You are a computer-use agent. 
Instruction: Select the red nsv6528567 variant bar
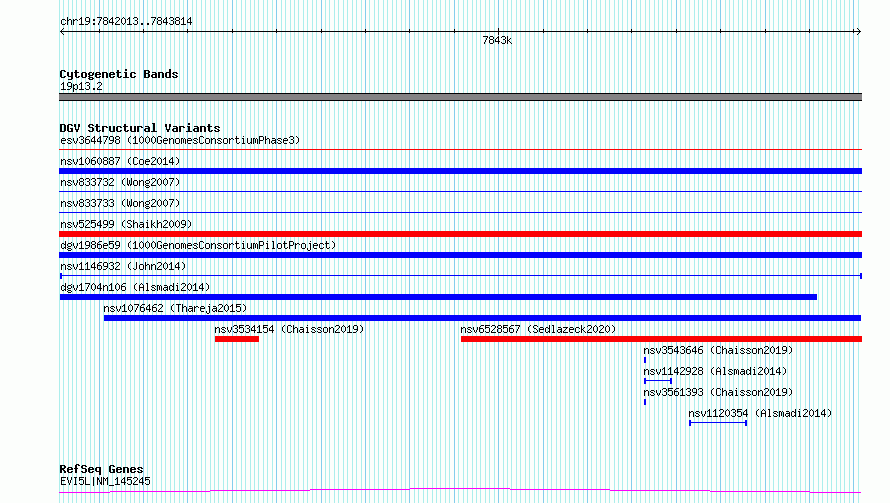(661, 339)
